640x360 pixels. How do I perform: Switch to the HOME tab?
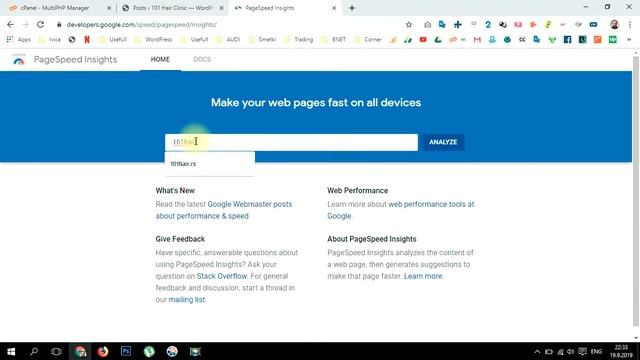click(x=160, y=60)
